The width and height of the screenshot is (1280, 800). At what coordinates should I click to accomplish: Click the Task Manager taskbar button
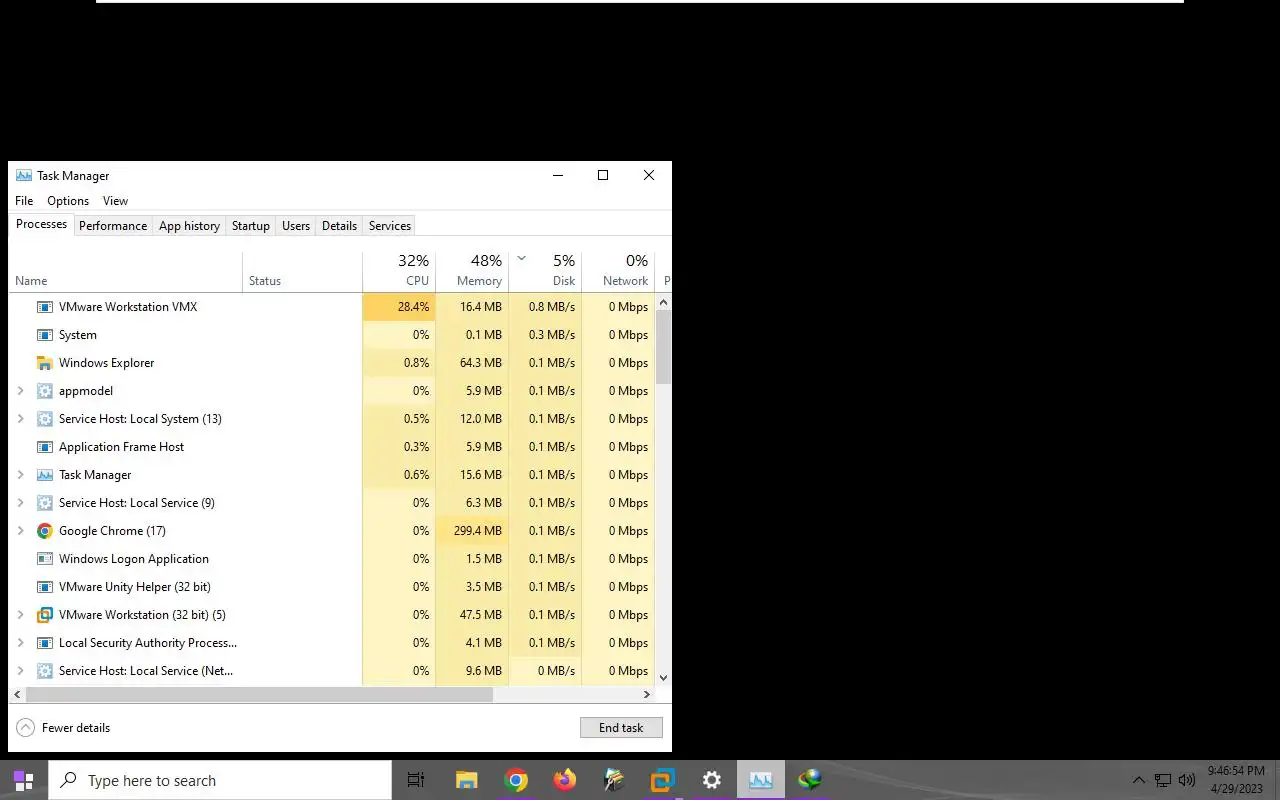coord(761,780)
